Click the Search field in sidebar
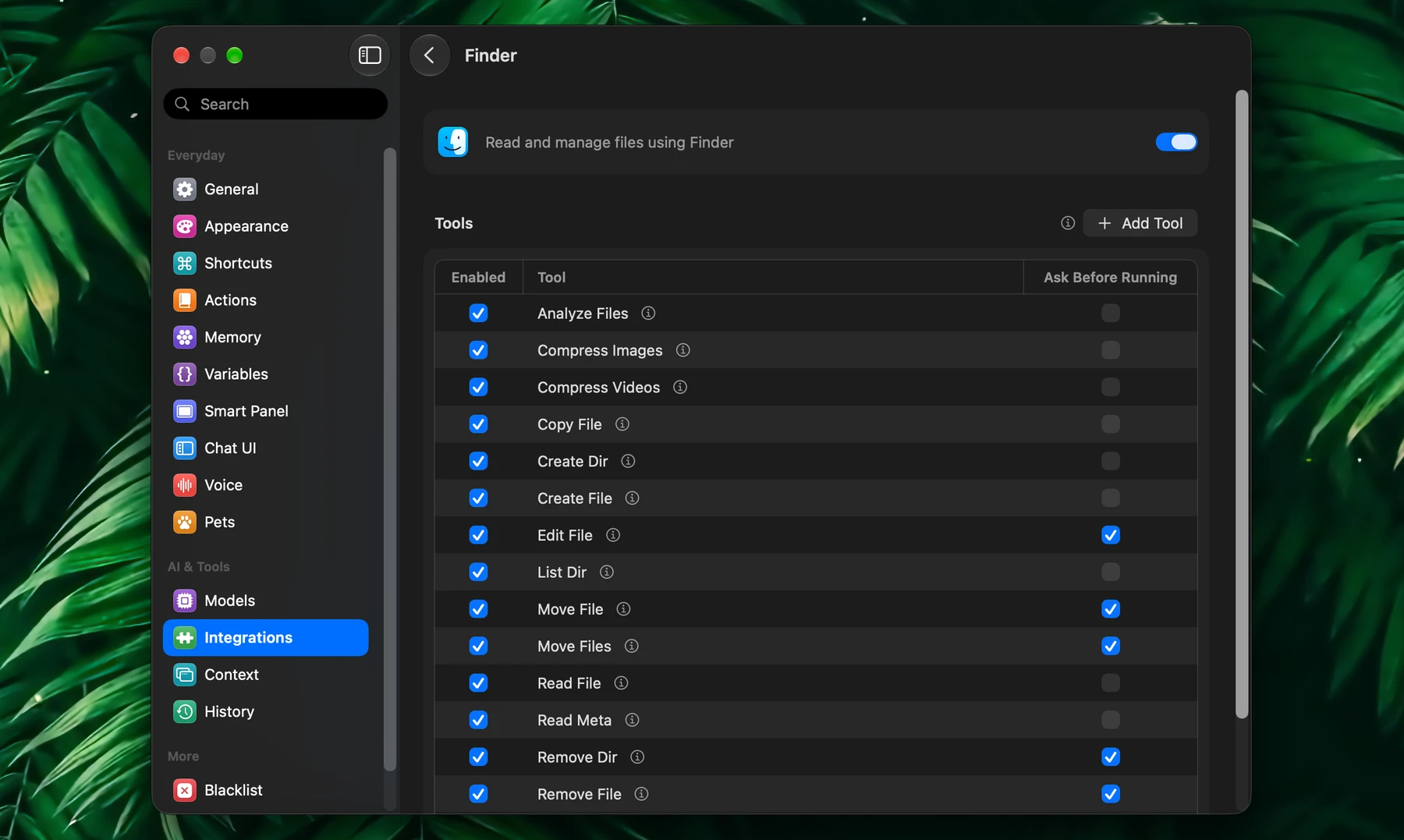The width and height of the screenshot is (1404, 840). coord(275,104)
